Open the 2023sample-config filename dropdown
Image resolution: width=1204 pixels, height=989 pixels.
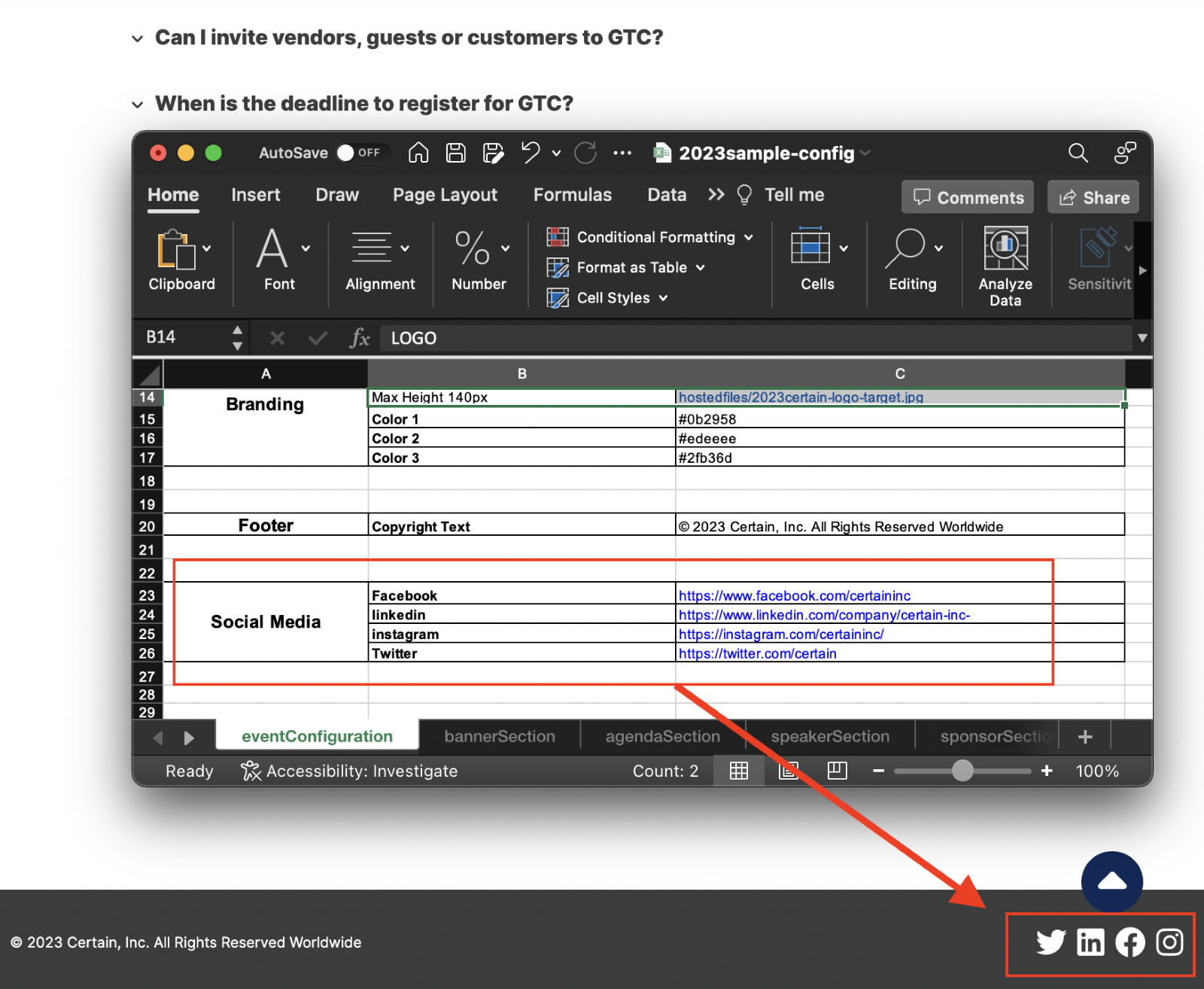pos(865,153)
